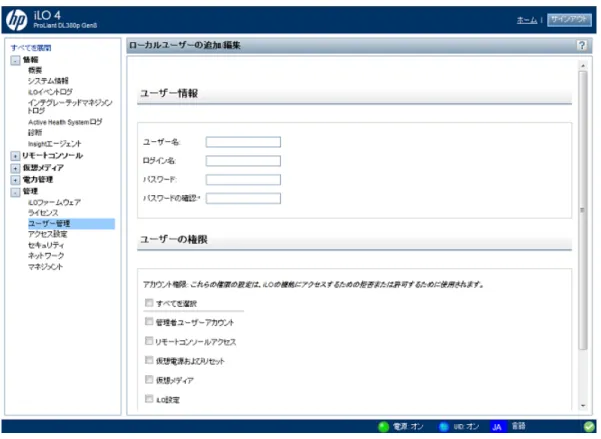Select ユーザー管理 in the sidebar
The height and width of the screenshot is (439, 601).
pos(71,224)
